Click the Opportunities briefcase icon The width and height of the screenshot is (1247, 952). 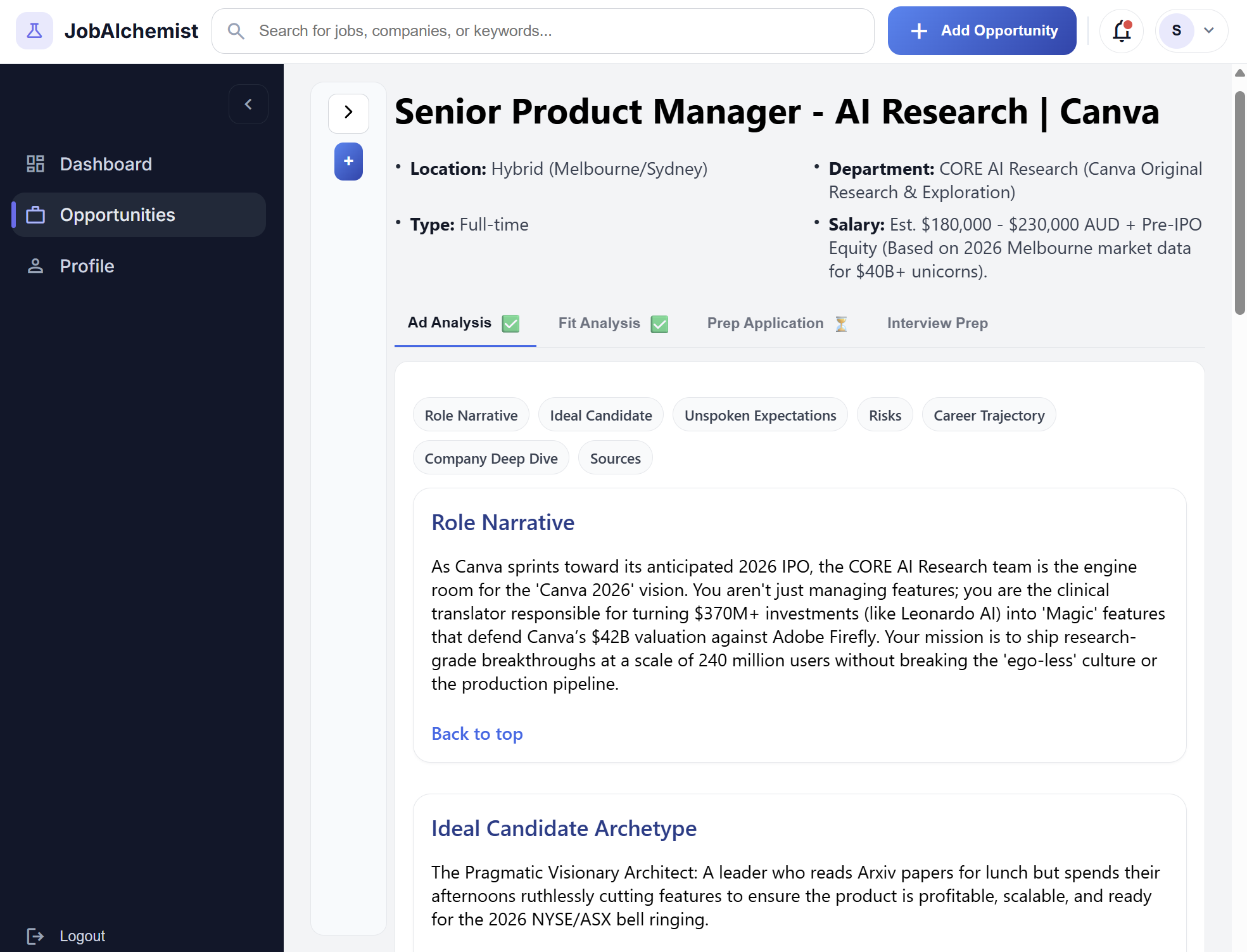coord(35,215)
